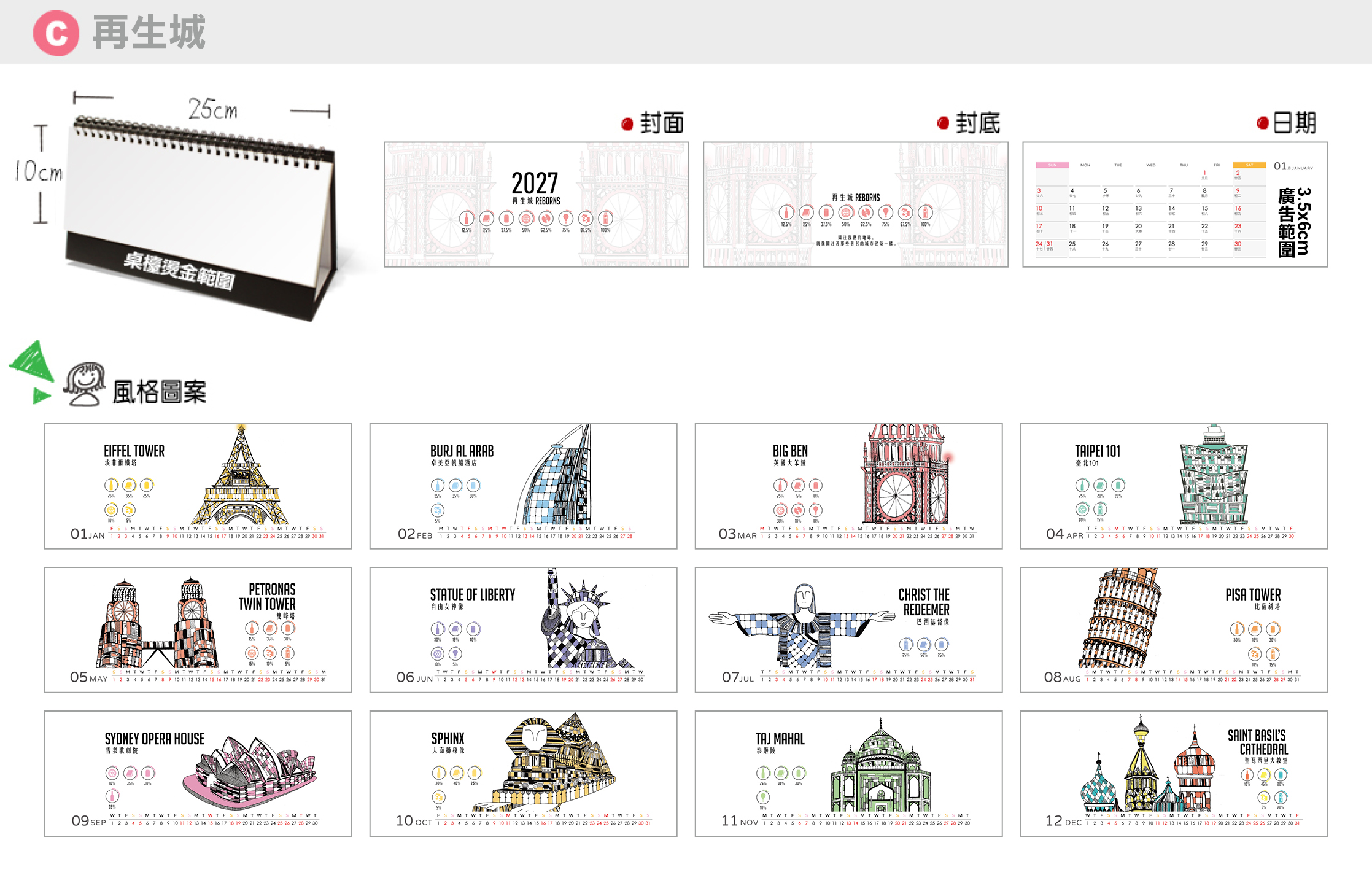
Task: Click the red dot beside 日期
Action: coord(1263,123)
